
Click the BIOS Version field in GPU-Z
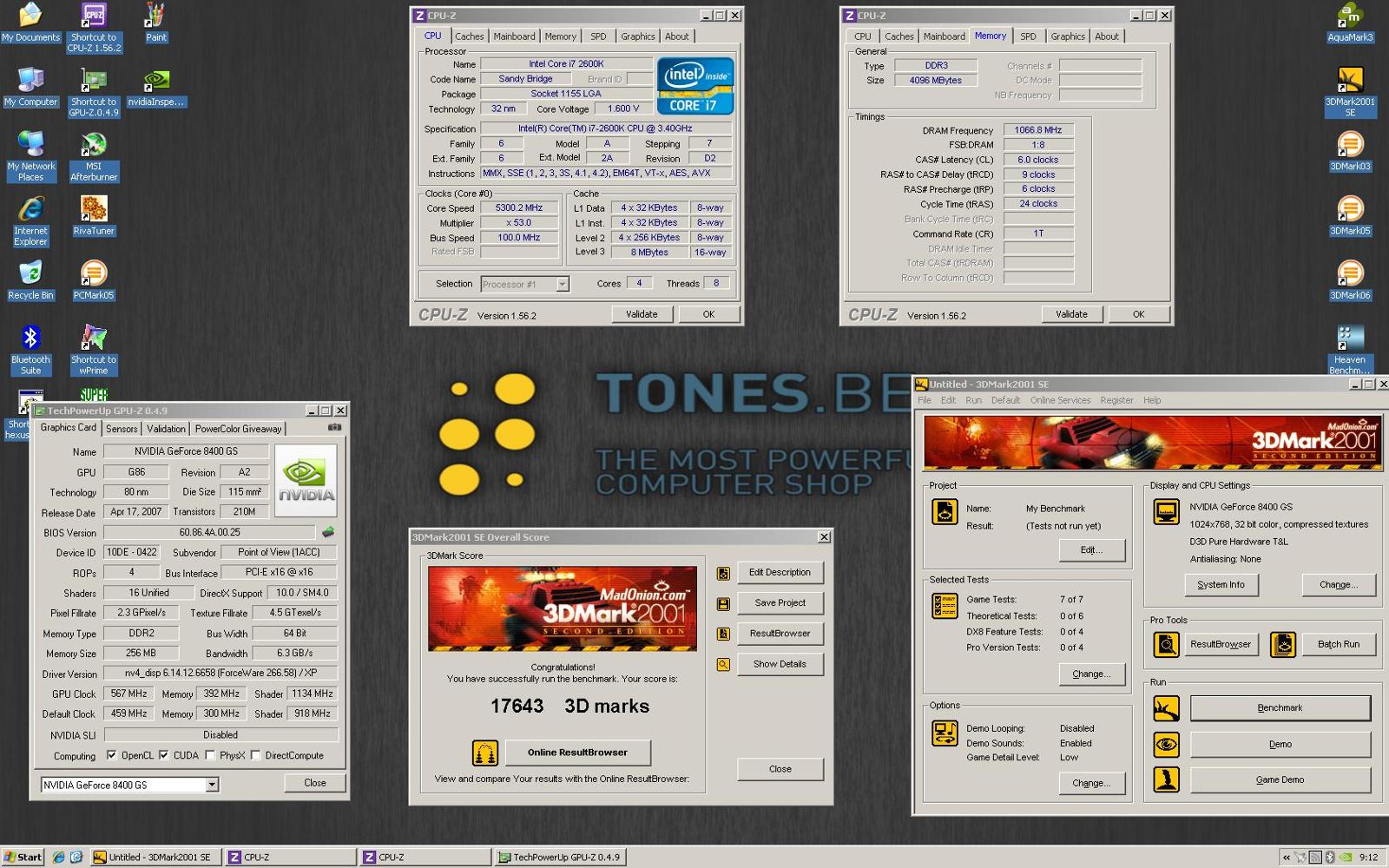(x=210, y=532)
